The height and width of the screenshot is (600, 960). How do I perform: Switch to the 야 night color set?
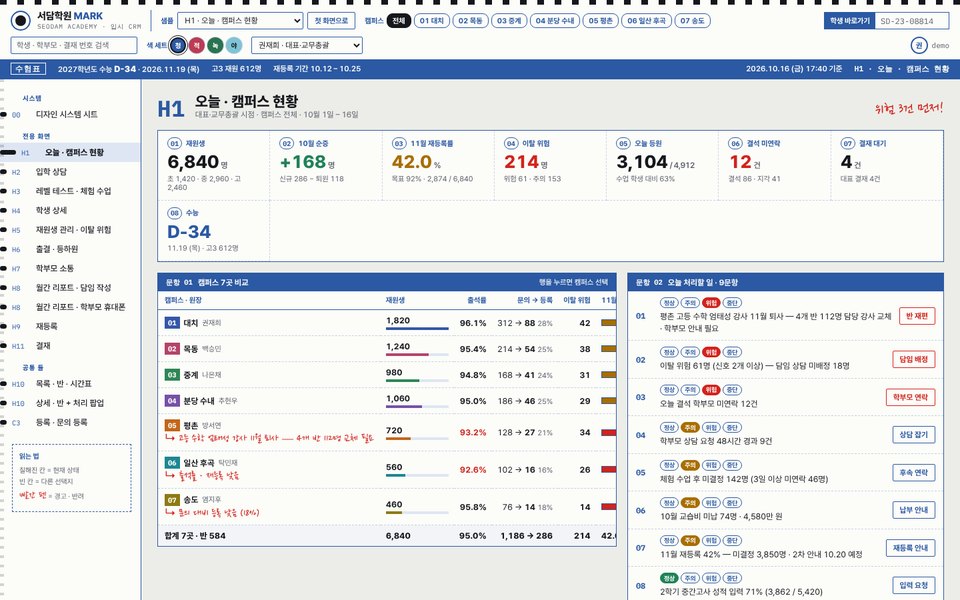tap(234, 45)
